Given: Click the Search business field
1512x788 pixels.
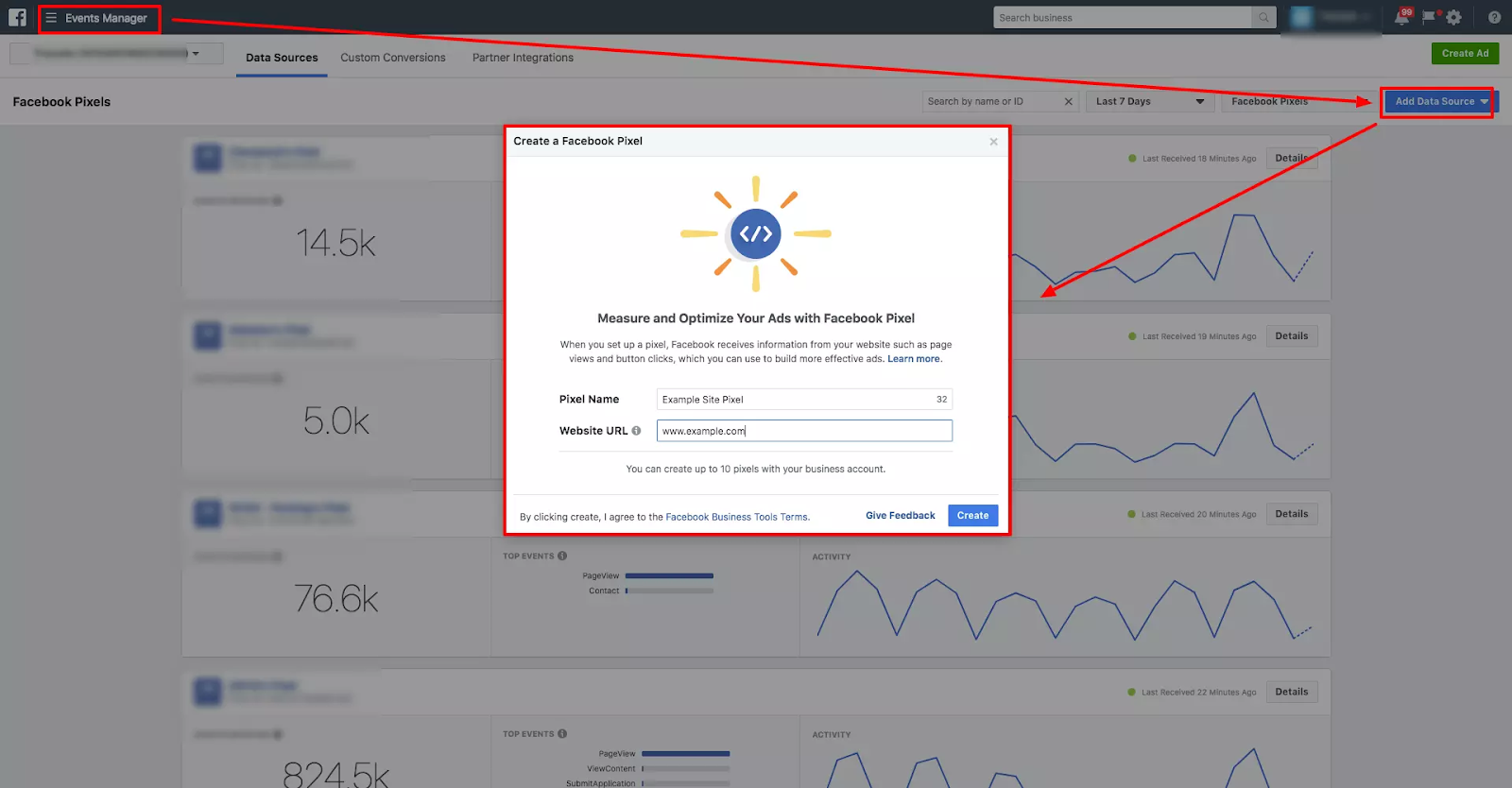Looking at the screenshot, I should (1123, 17).
